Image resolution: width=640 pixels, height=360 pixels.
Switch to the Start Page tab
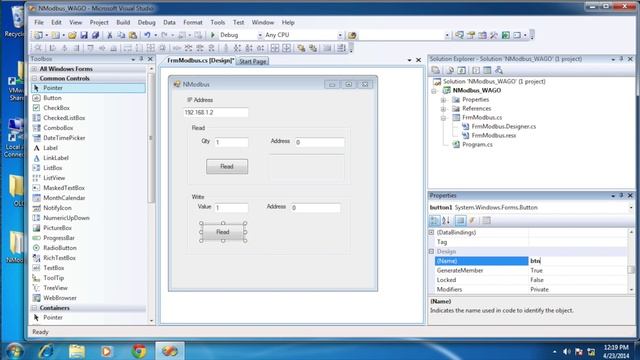click(253, 61)
